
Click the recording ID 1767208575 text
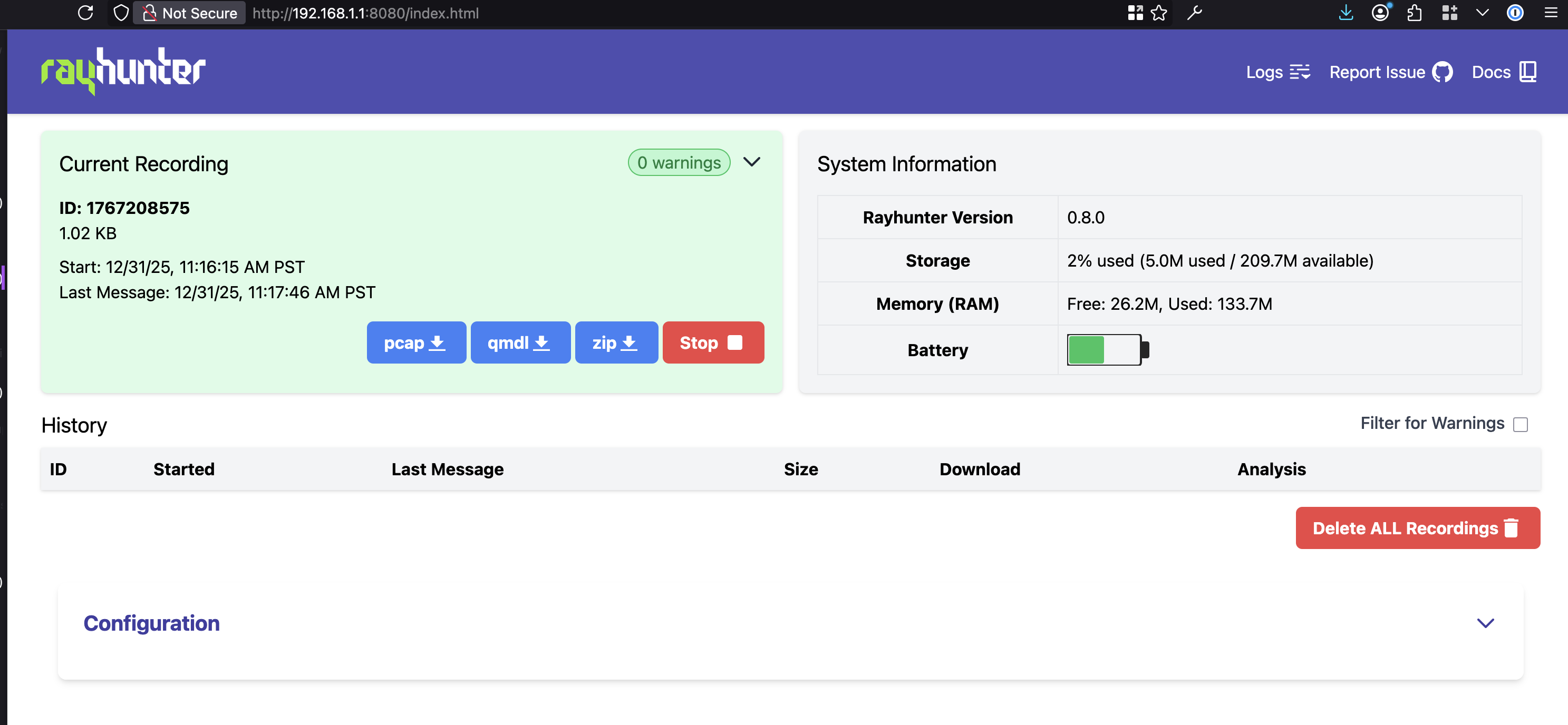point(124,208)
